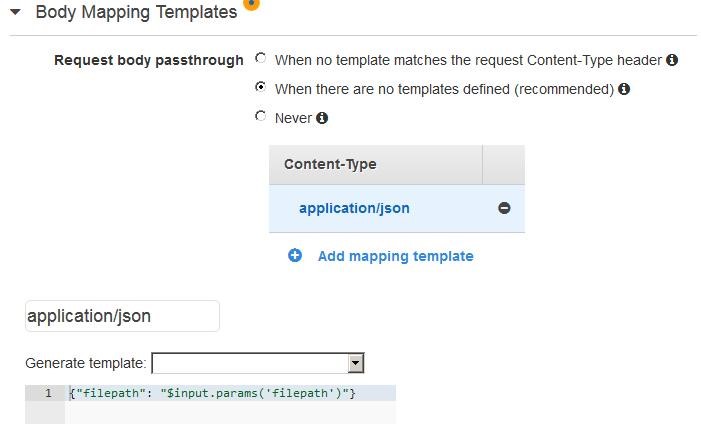This screenshot has height=424, width=701.
Task: Select when there are no templates defined
Action: coord(261,87)
